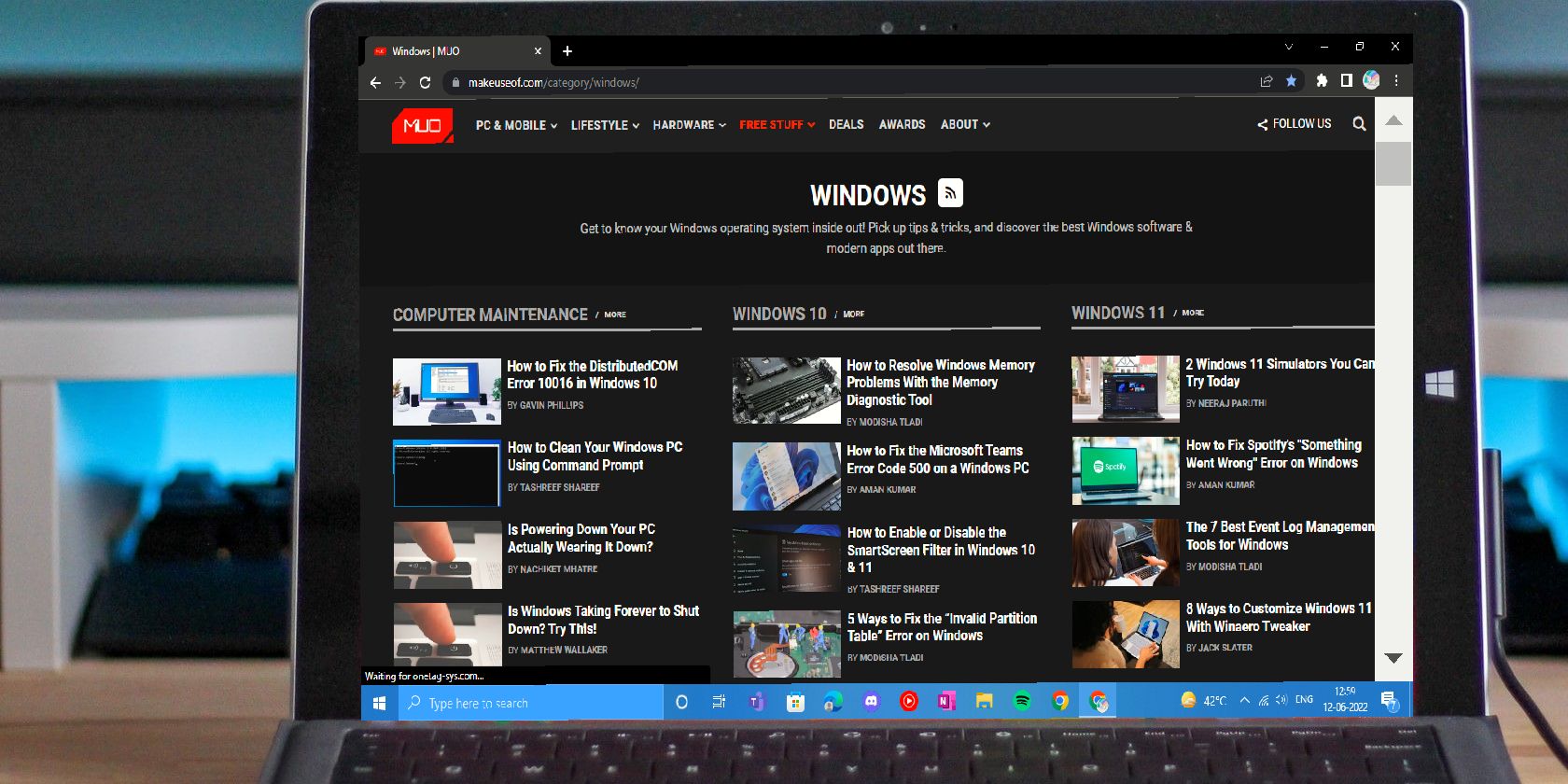Show hidden system tray icons
The image size is (1568, 784).
[x=1244, y=700]
